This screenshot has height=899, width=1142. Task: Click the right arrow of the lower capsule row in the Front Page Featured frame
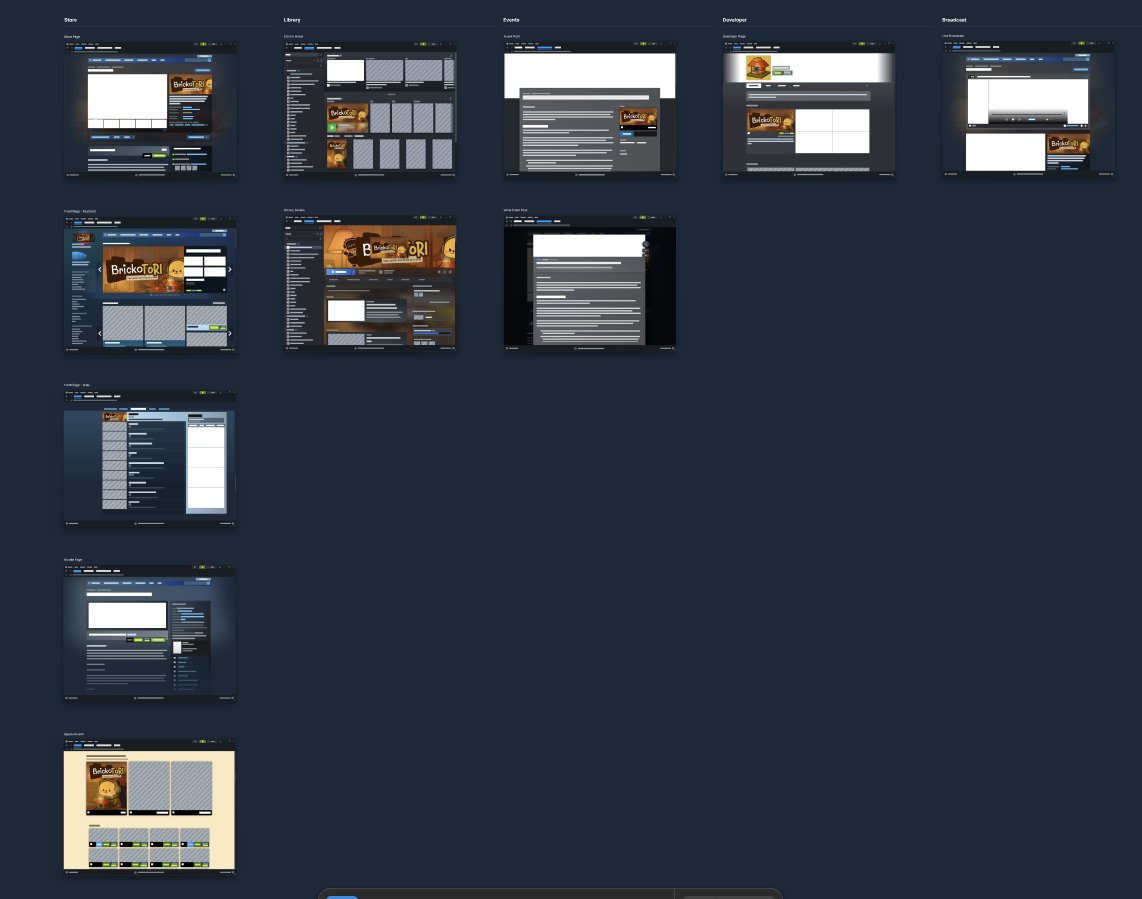(x=230, y=333)
